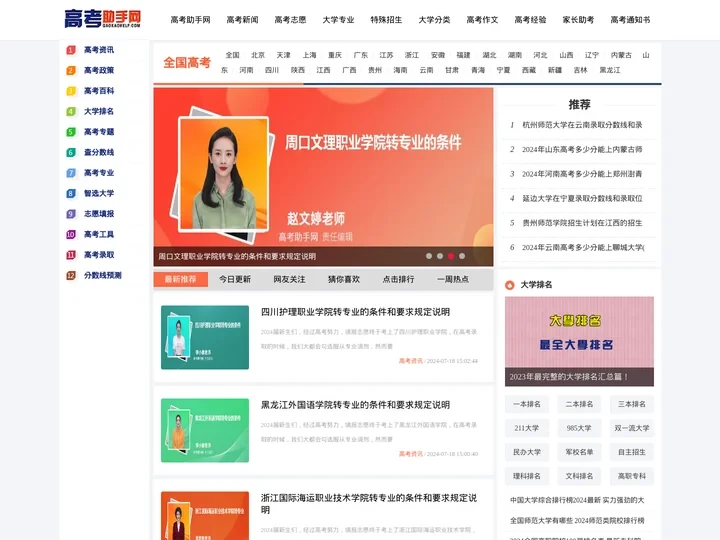
Task: Select the first carousel dot indicator
Action: (429, 256)
